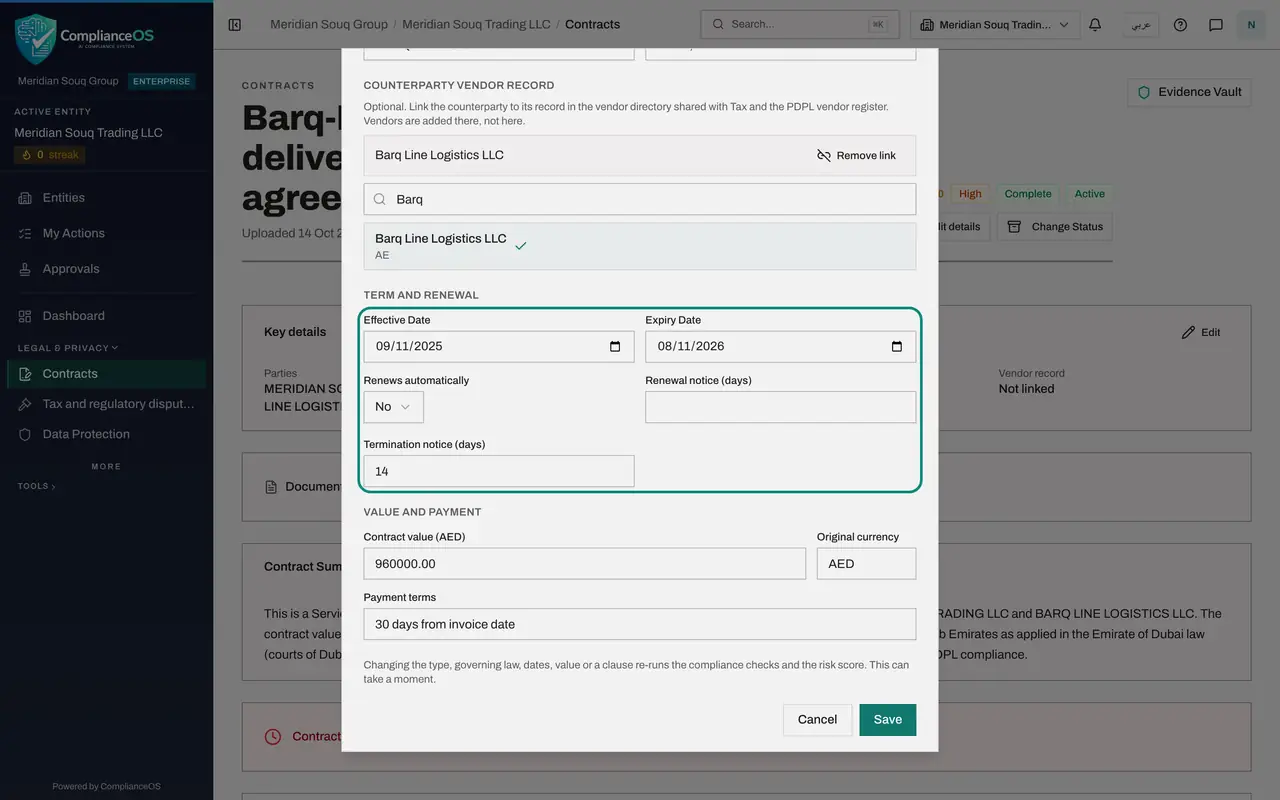
Task: Open the notifications bell
Action: coord(1095,25)
